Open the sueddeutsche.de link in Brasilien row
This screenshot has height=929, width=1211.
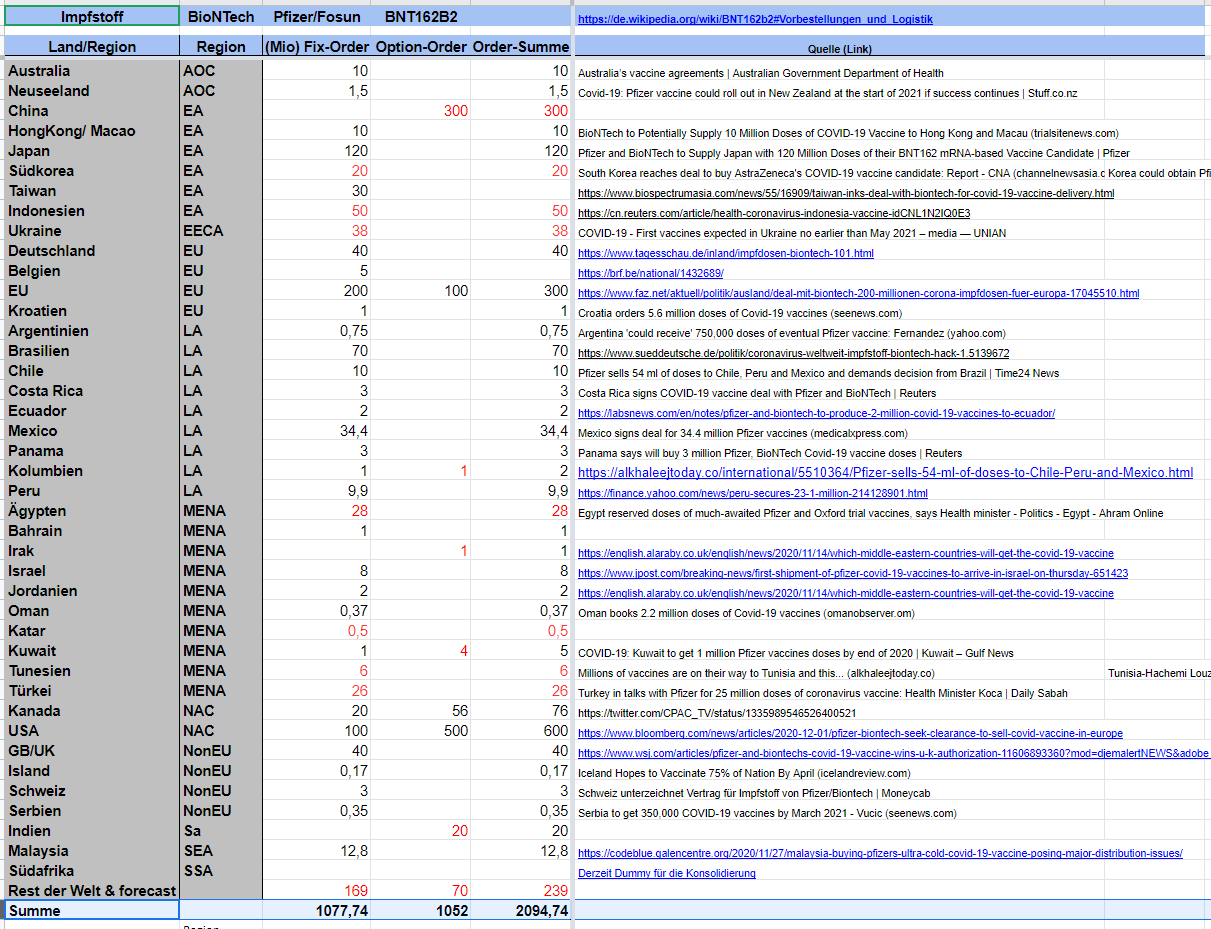[793, 353]
